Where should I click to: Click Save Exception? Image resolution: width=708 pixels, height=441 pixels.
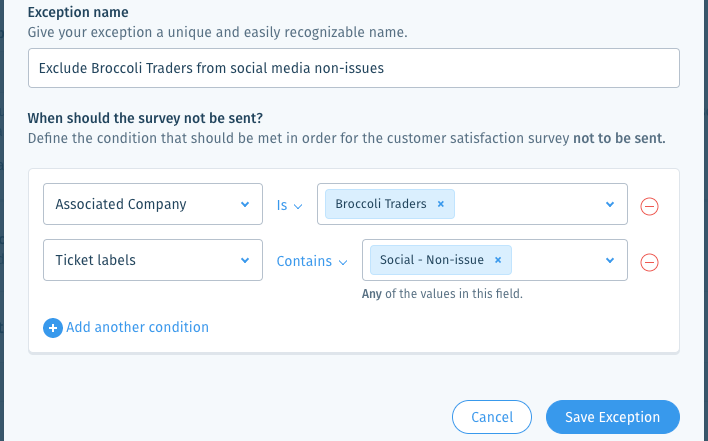[x=613, y=417]
